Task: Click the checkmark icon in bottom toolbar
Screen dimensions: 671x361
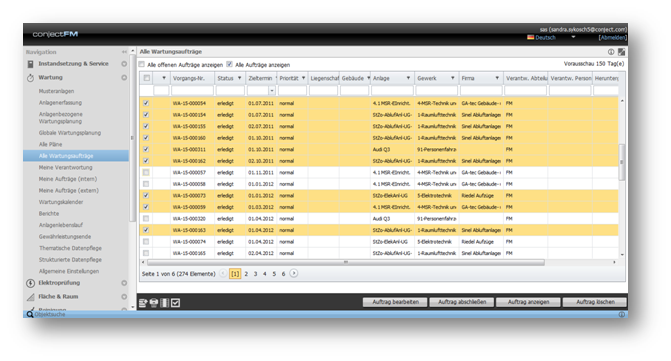Action: coord(175,303)
